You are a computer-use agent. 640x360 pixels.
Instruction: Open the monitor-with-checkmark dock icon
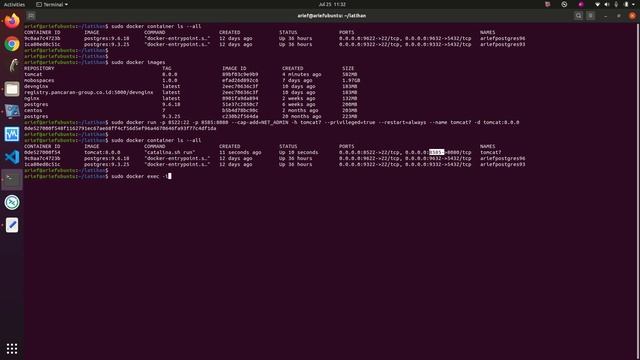[12, 111]
